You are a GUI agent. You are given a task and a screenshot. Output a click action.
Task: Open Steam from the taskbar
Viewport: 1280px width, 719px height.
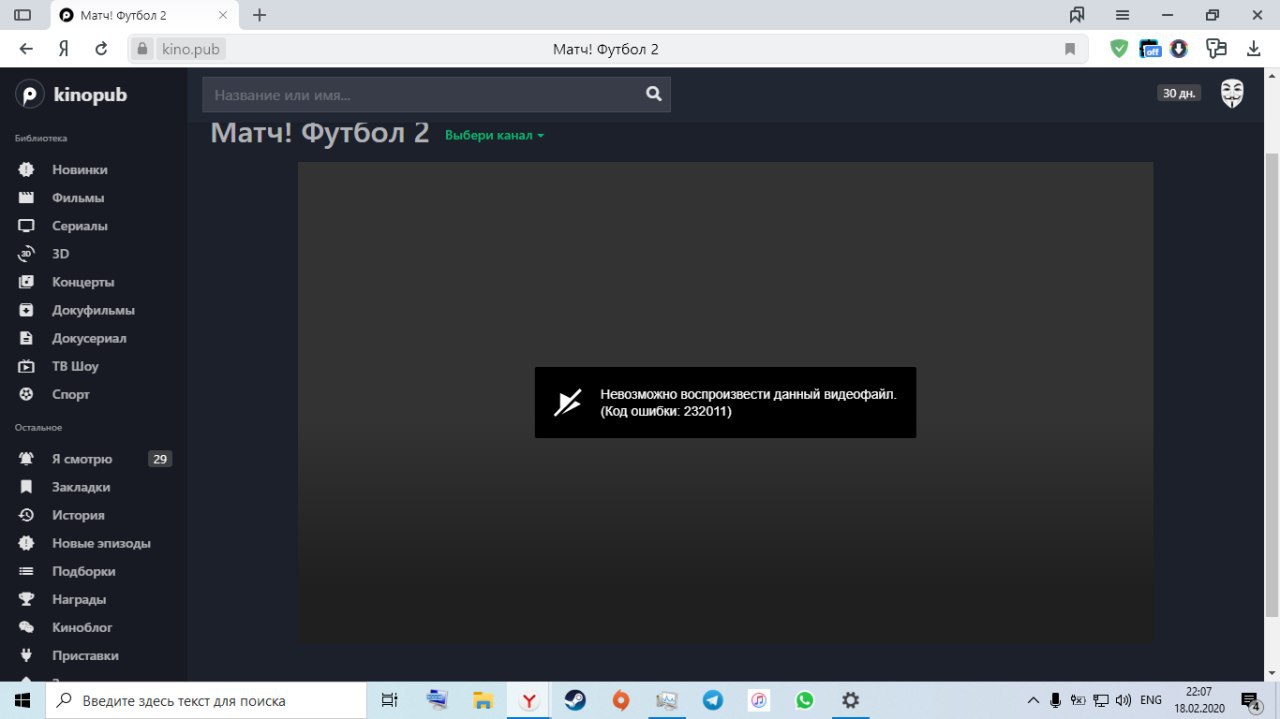pos(575,700)
